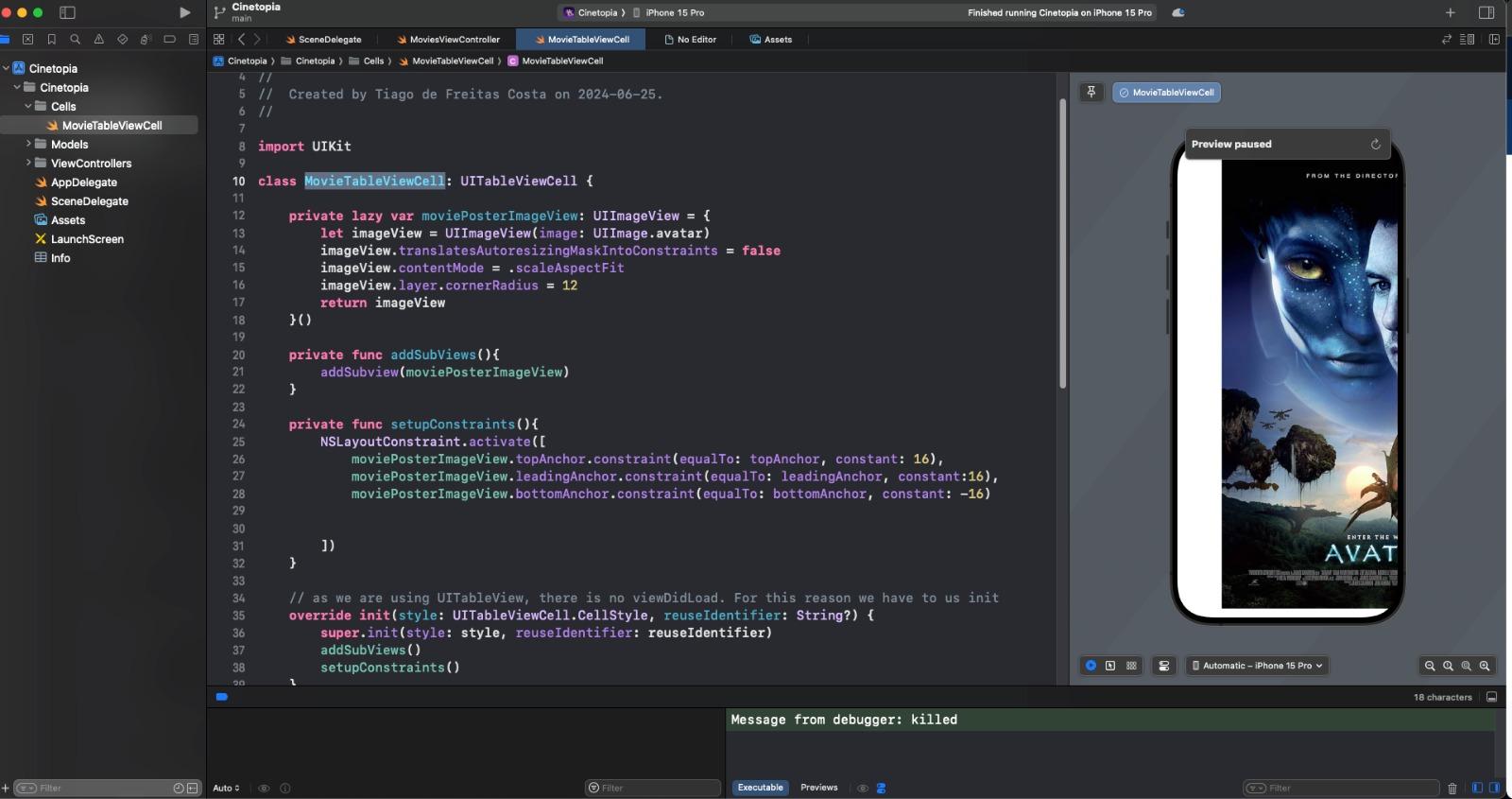The height and width of the screenshot is (799, 1512).
Task: Enable live preview mode
Action: (x=1091, y=666)
